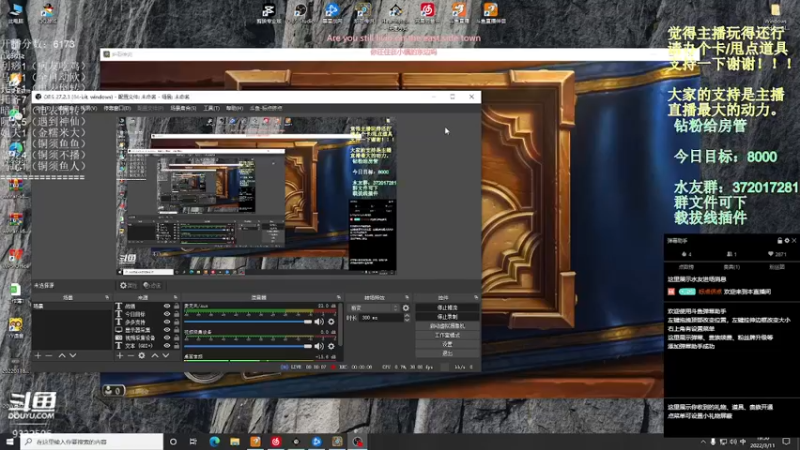
Task: Move source up in the Sources list
Action: click(x=155, y=355)
